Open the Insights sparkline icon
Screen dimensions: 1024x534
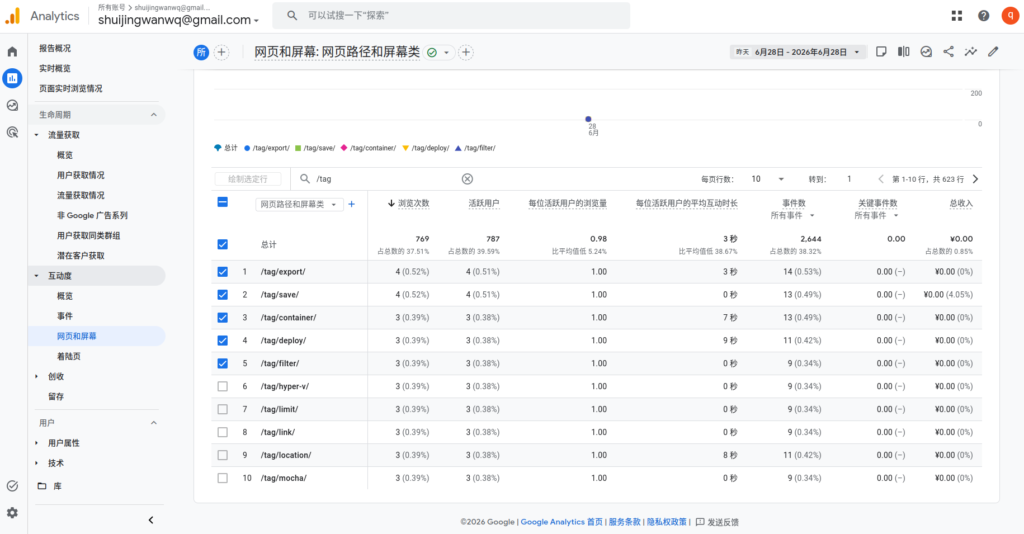pos(971,52)
